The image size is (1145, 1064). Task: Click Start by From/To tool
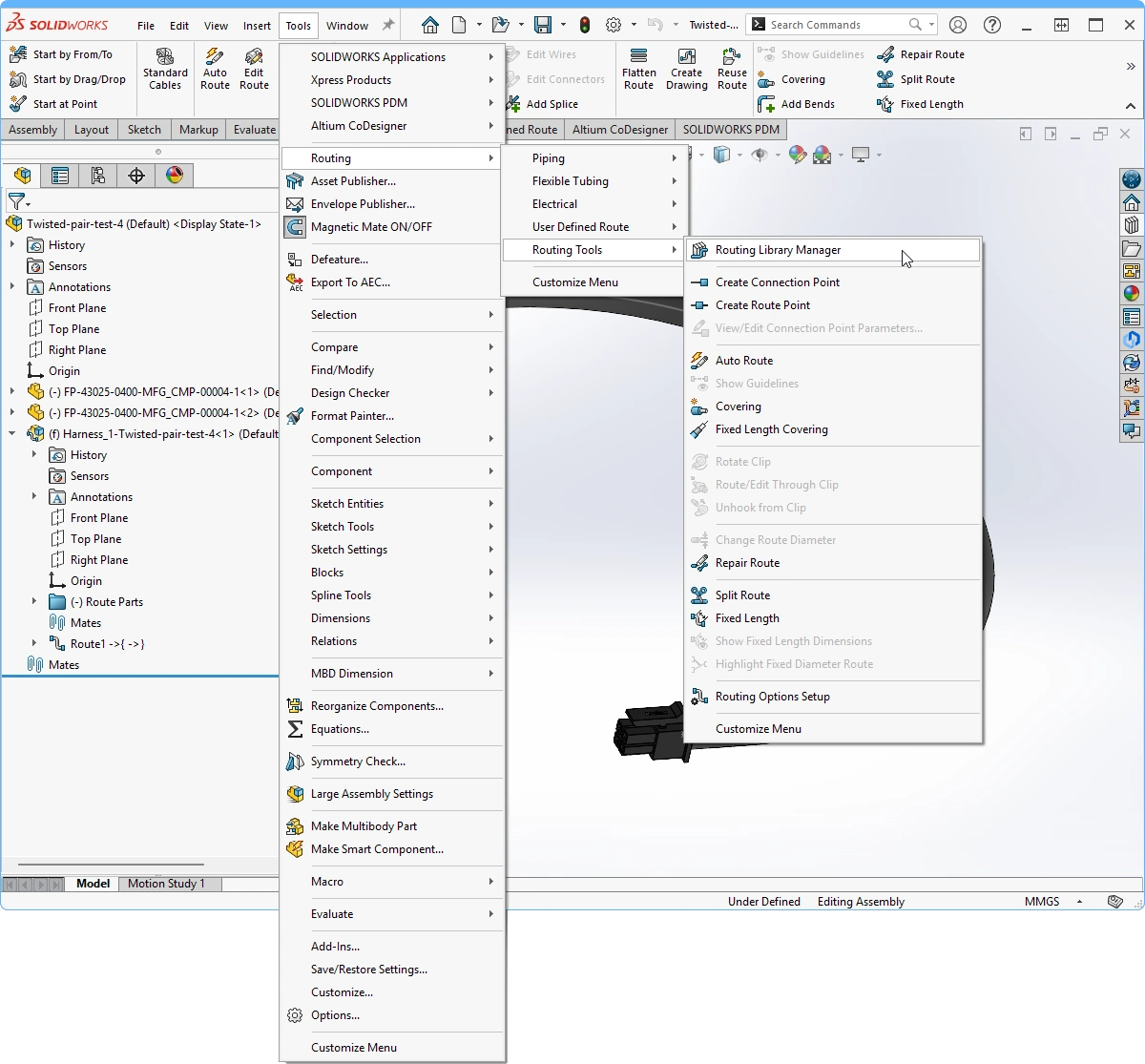61,54
